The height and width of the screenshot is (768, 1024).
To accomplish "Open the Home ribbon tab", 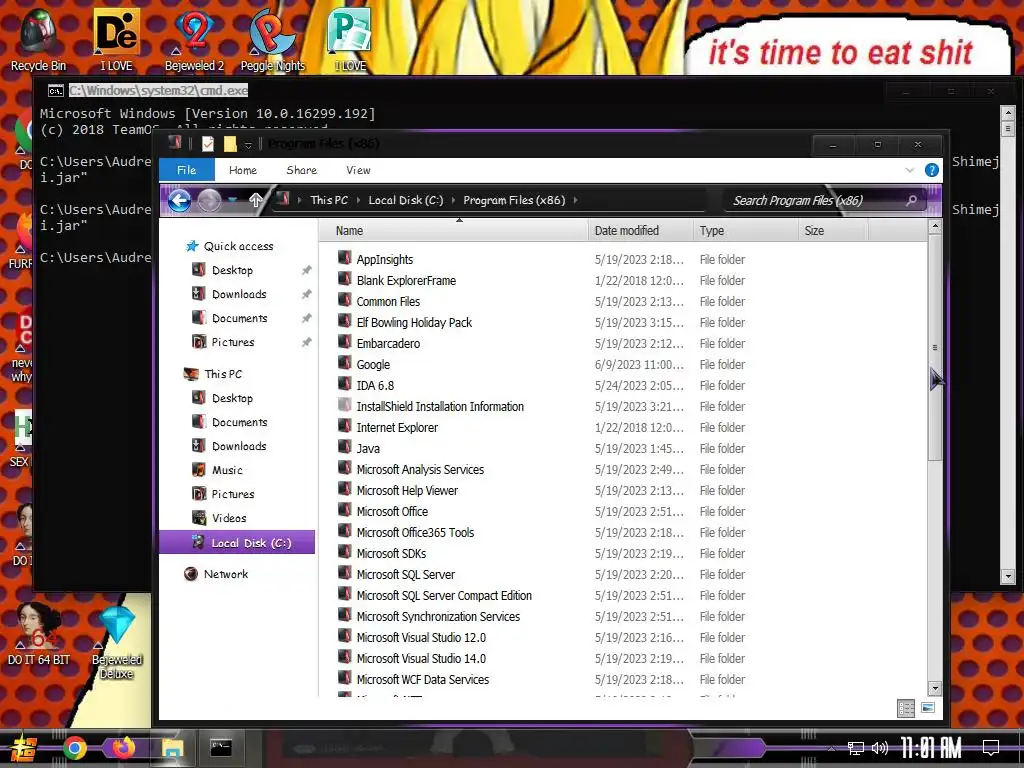I will coord(243,170).
